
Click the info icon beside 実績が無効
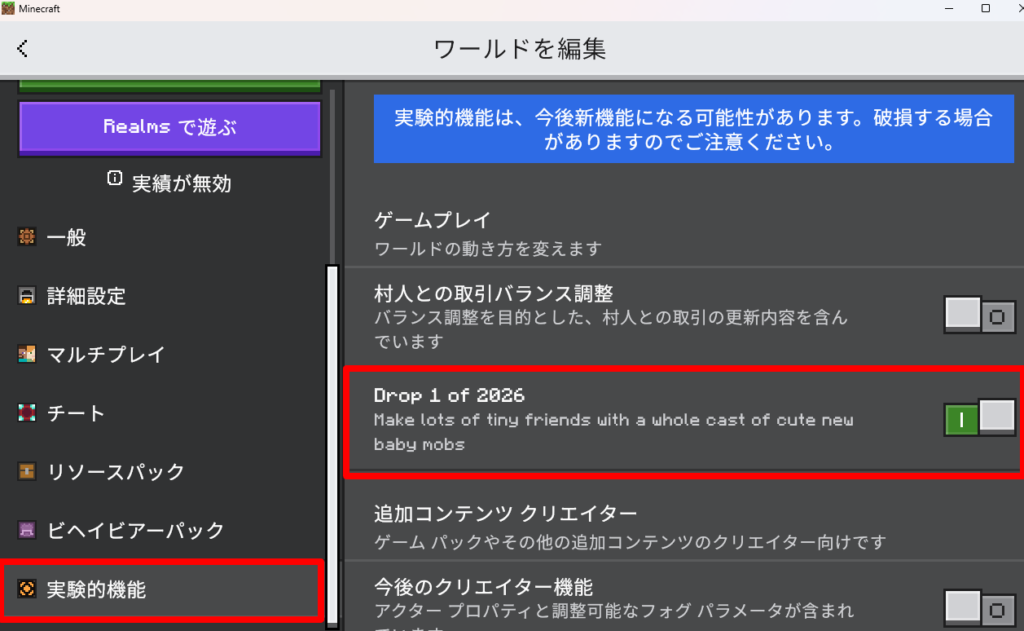click(x=114, y=179)
